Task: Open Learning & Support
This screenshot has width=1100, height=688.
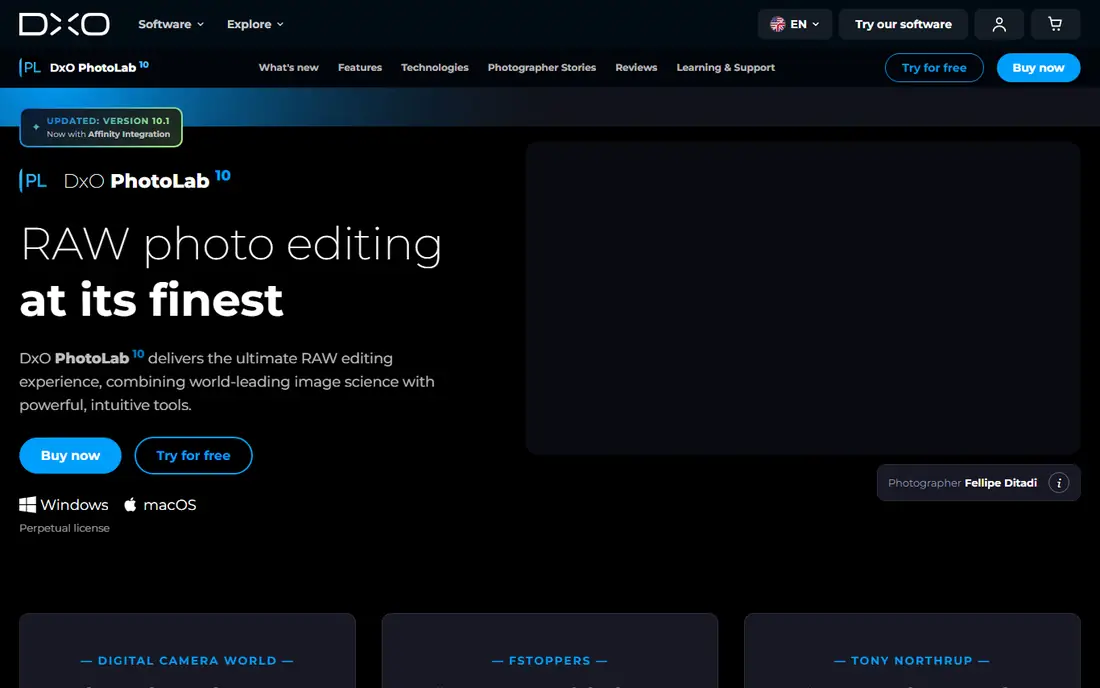Action: point(725,67)
